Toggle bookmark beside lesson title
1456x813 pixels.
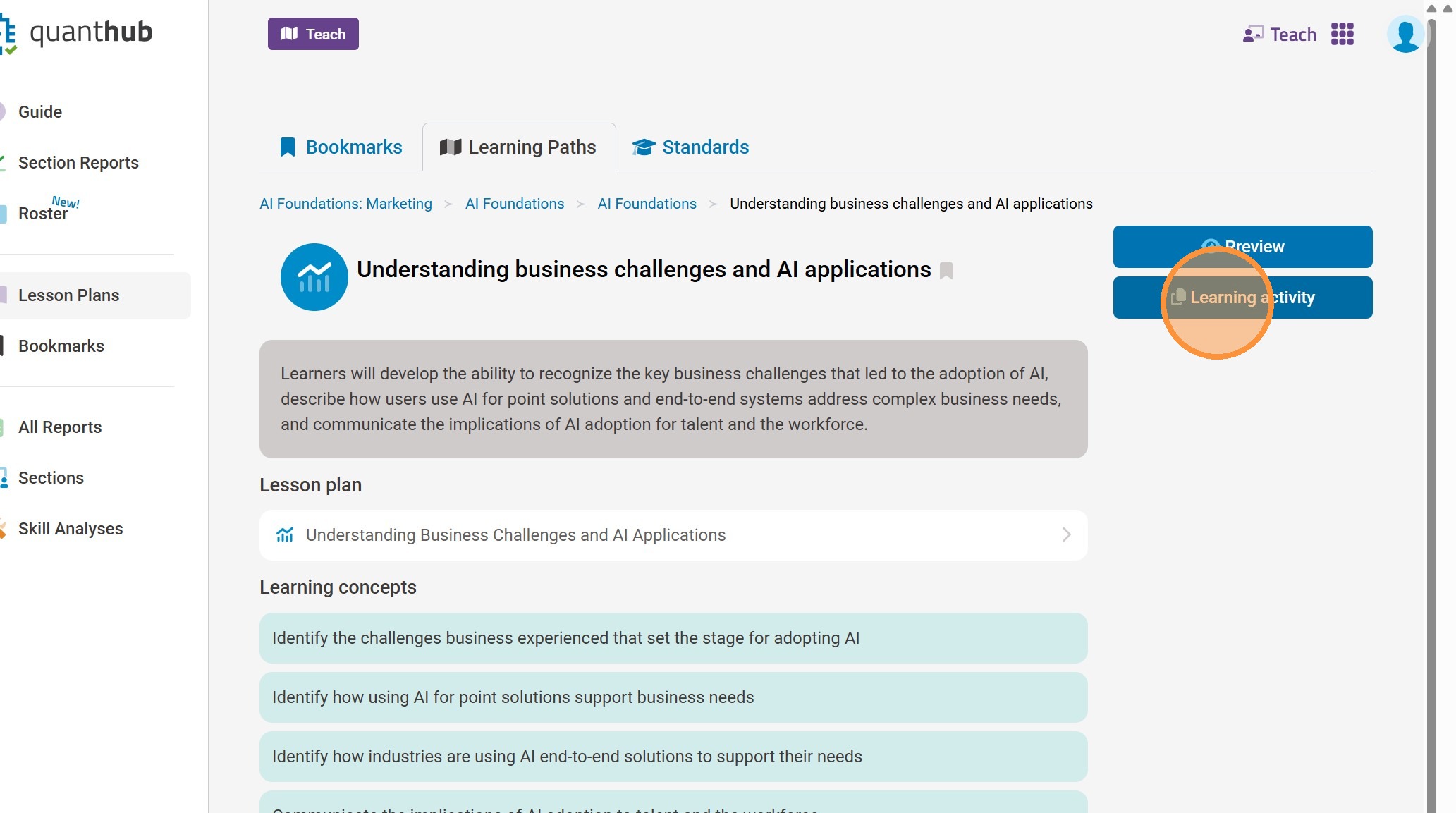click(946, 271)
